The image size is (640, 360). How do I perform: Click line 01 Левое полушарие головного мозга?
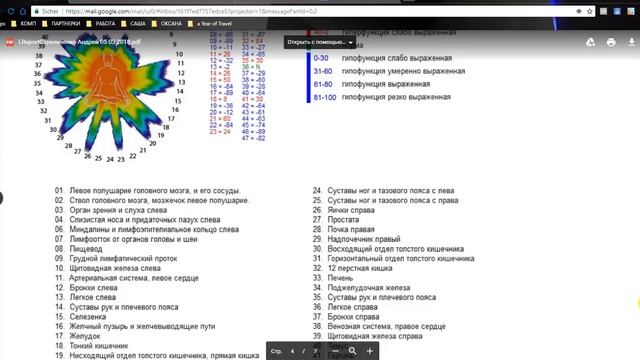[148, 191]
